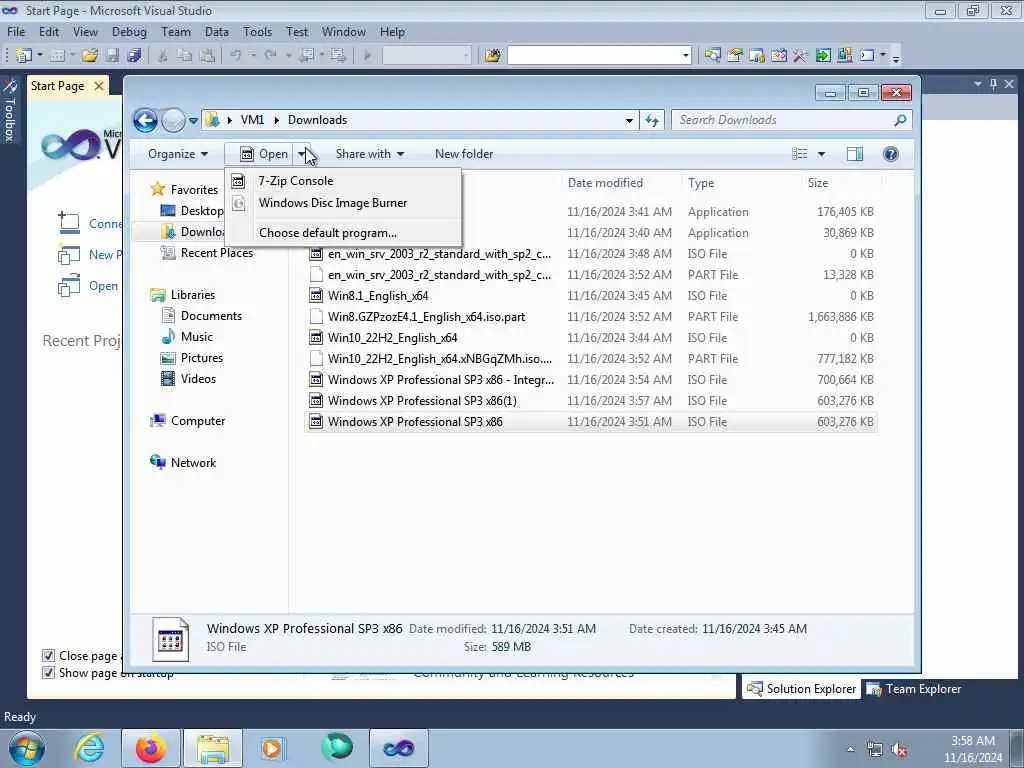Select Windows Disc Image Burner option
The image size is (1024, 768).
[344, 203]
